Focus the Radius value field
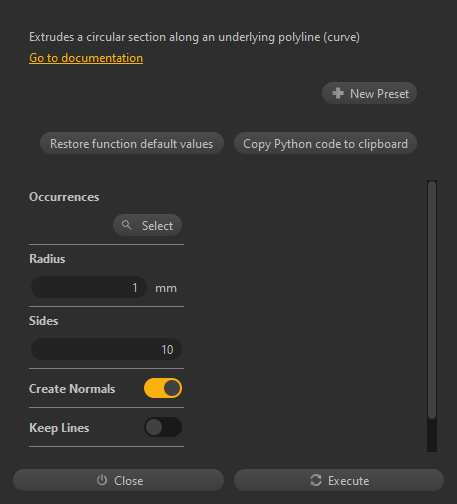This screenshot has height=504, width=457. (x=89, y=287)
